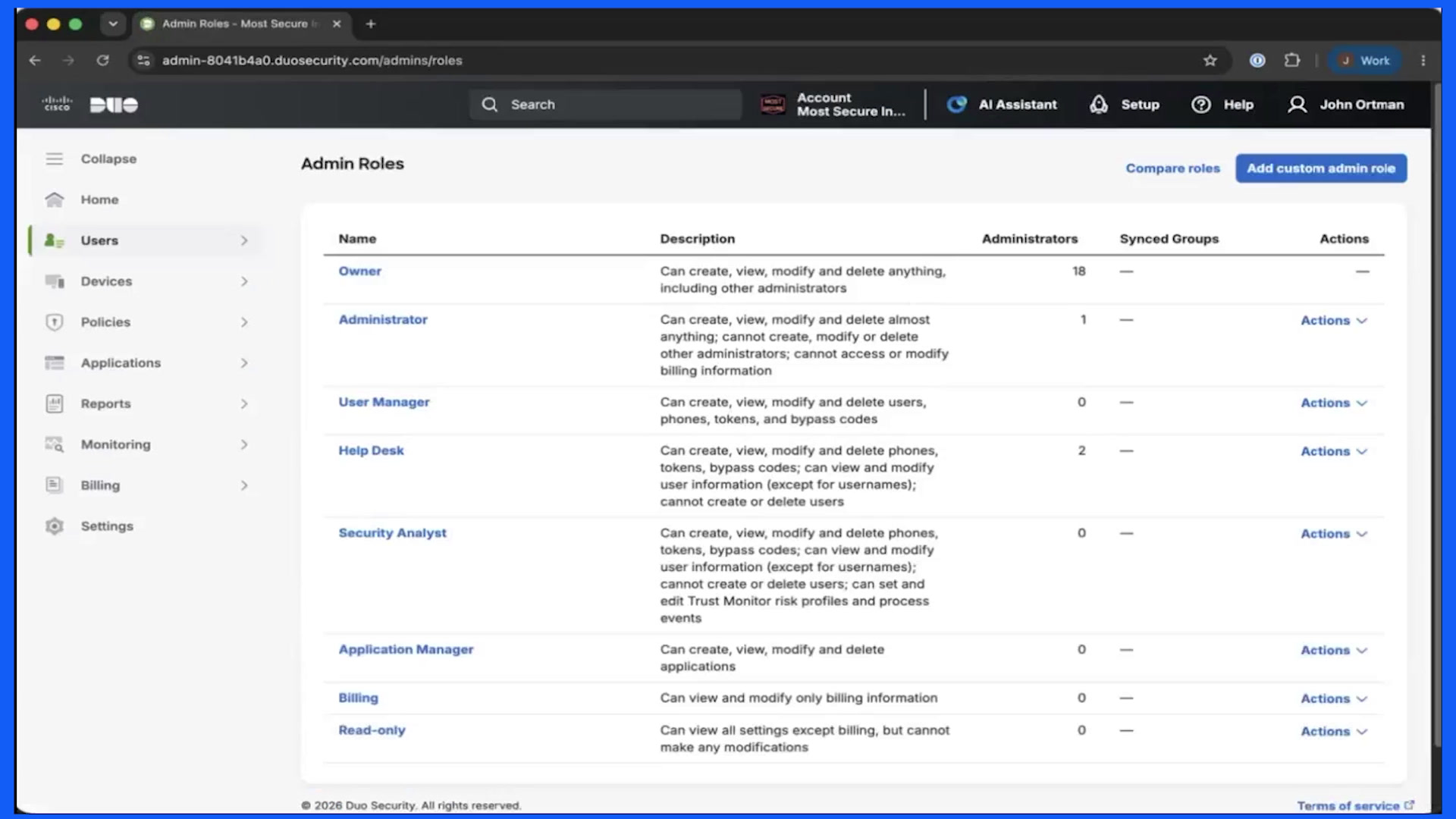Screen dimensions: 1456x819
Task: Open the Compare roles link
Action: coord(1172,168)
